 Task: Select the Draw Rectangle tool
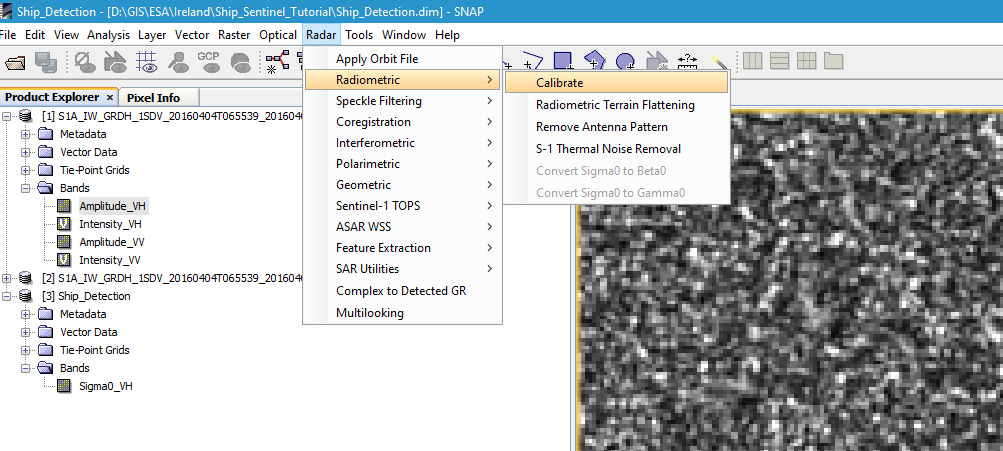click(563, 62)
